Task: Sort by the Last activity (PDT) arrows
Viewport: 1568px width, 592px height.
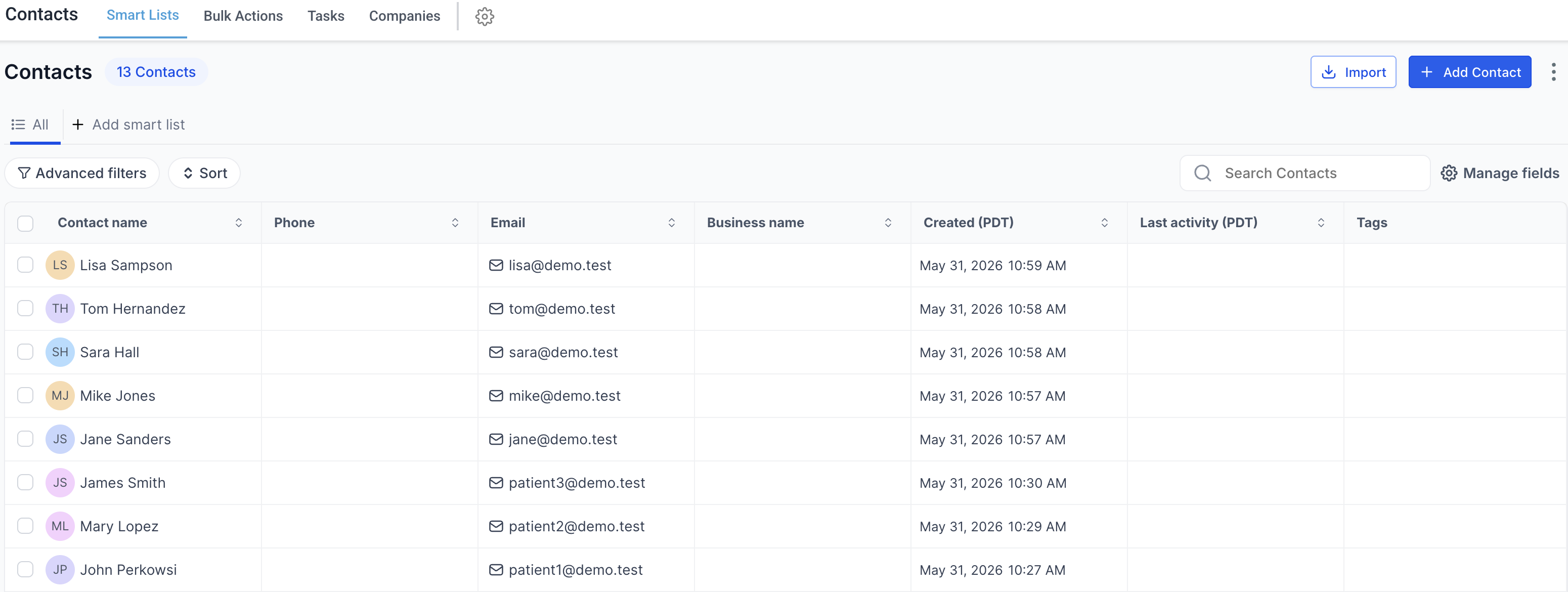Action: [x=1321, y=223]
